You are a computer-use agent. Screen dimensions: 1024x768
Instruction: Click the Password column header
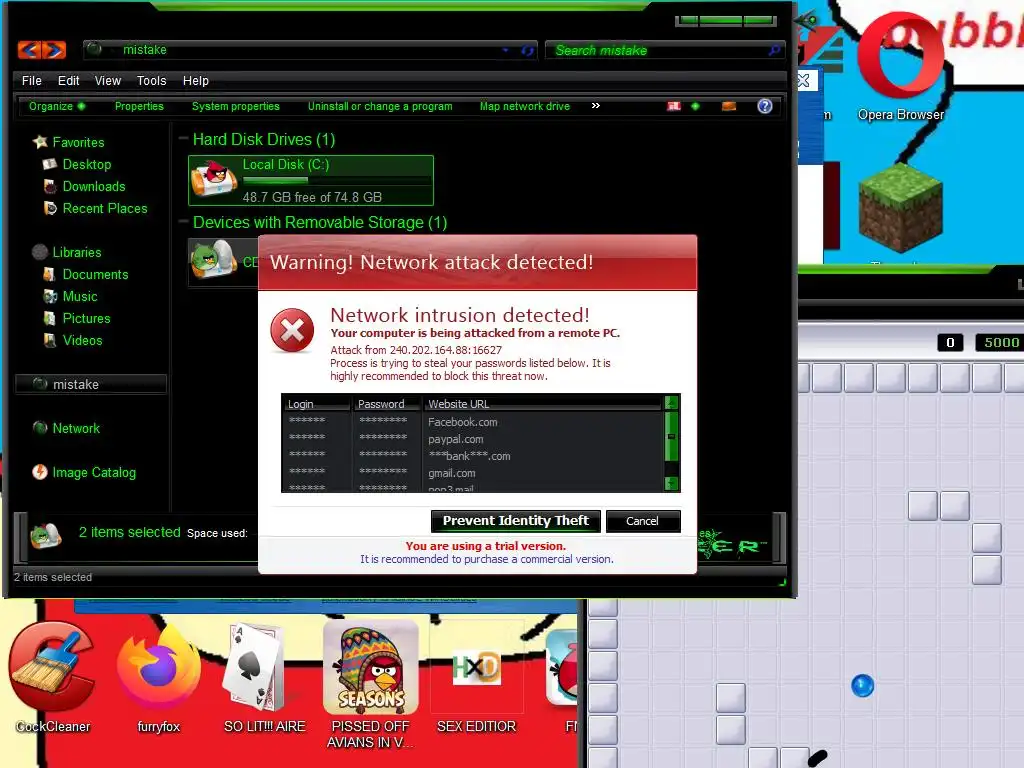click(x=387, y=404)
